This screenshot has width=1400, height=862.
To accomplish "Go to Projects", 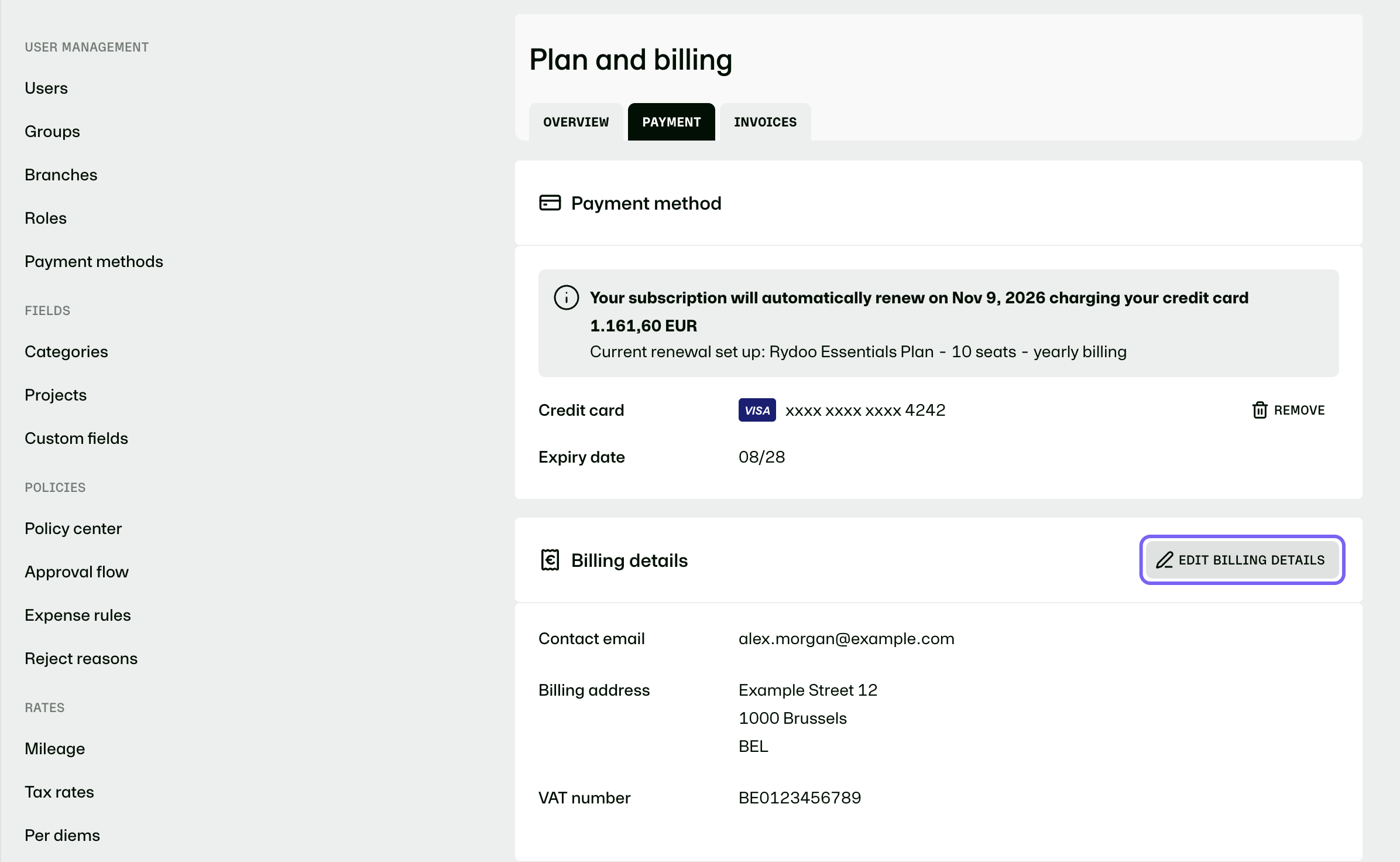I will [56, 395].
